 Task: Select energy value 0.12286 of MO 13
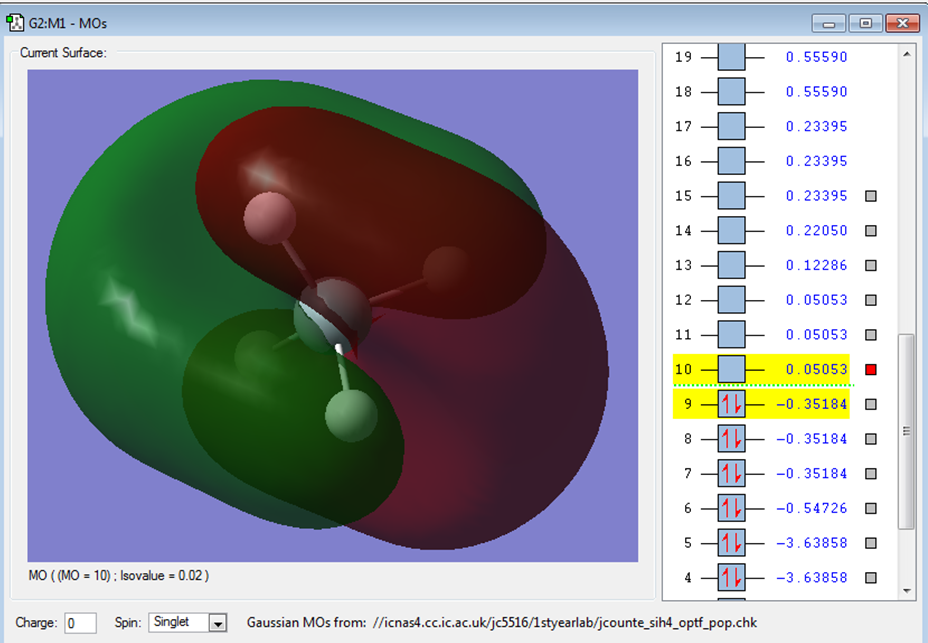pos(816,265)
